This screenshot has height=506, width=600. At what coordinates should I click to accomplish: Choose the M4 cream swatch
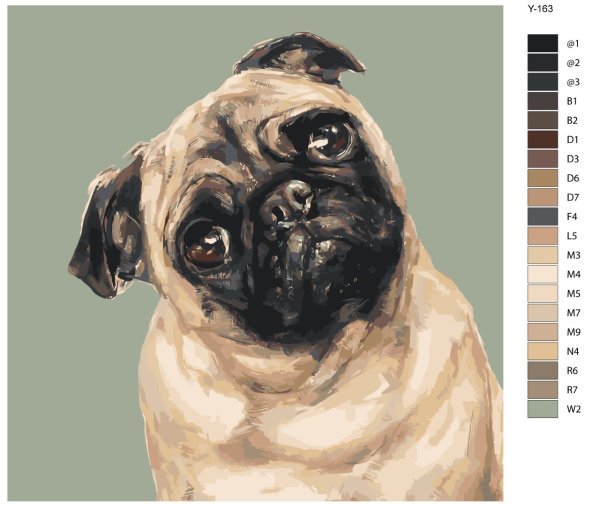point(542,274)
